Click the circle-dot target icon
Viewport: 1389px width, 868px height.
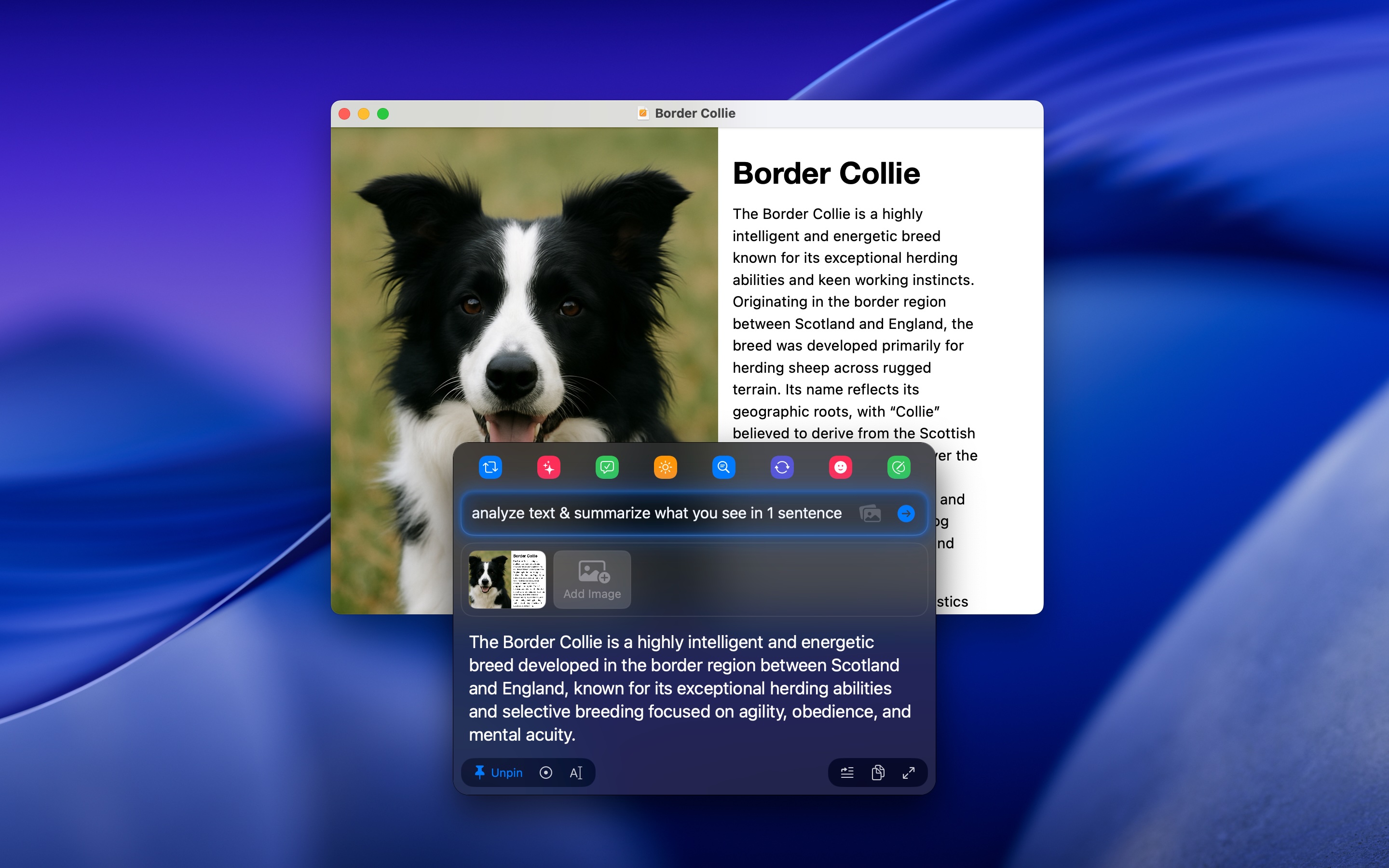tap(546, 773)
